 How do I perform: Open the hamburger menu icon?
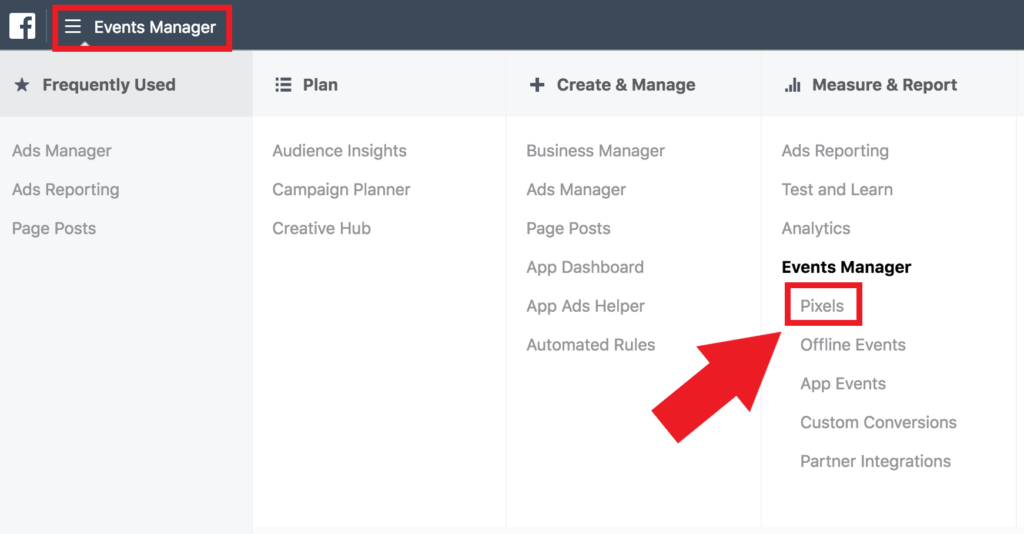click(x=73, y=27)
